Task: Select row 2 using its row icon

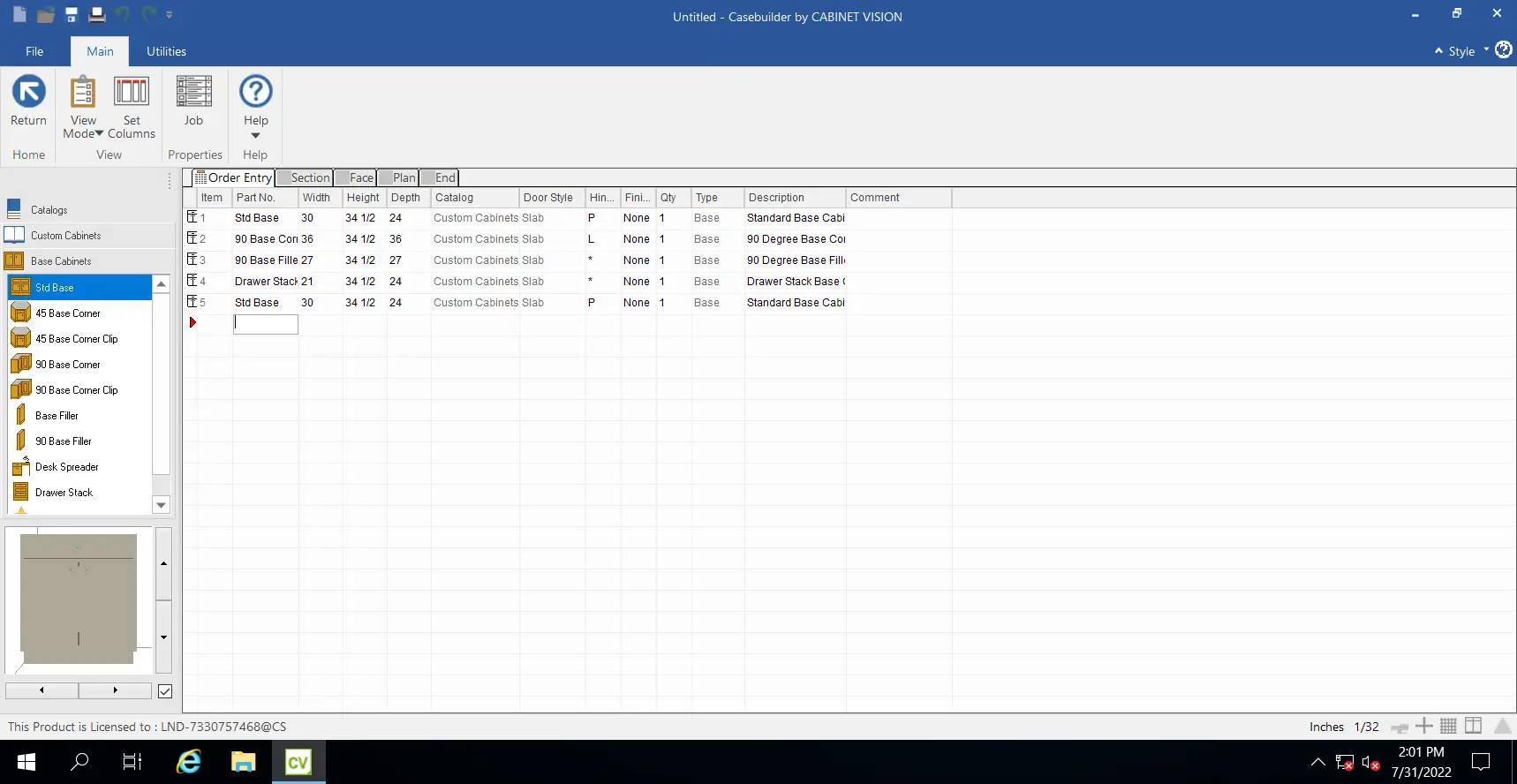Action: tap(192, 238)
